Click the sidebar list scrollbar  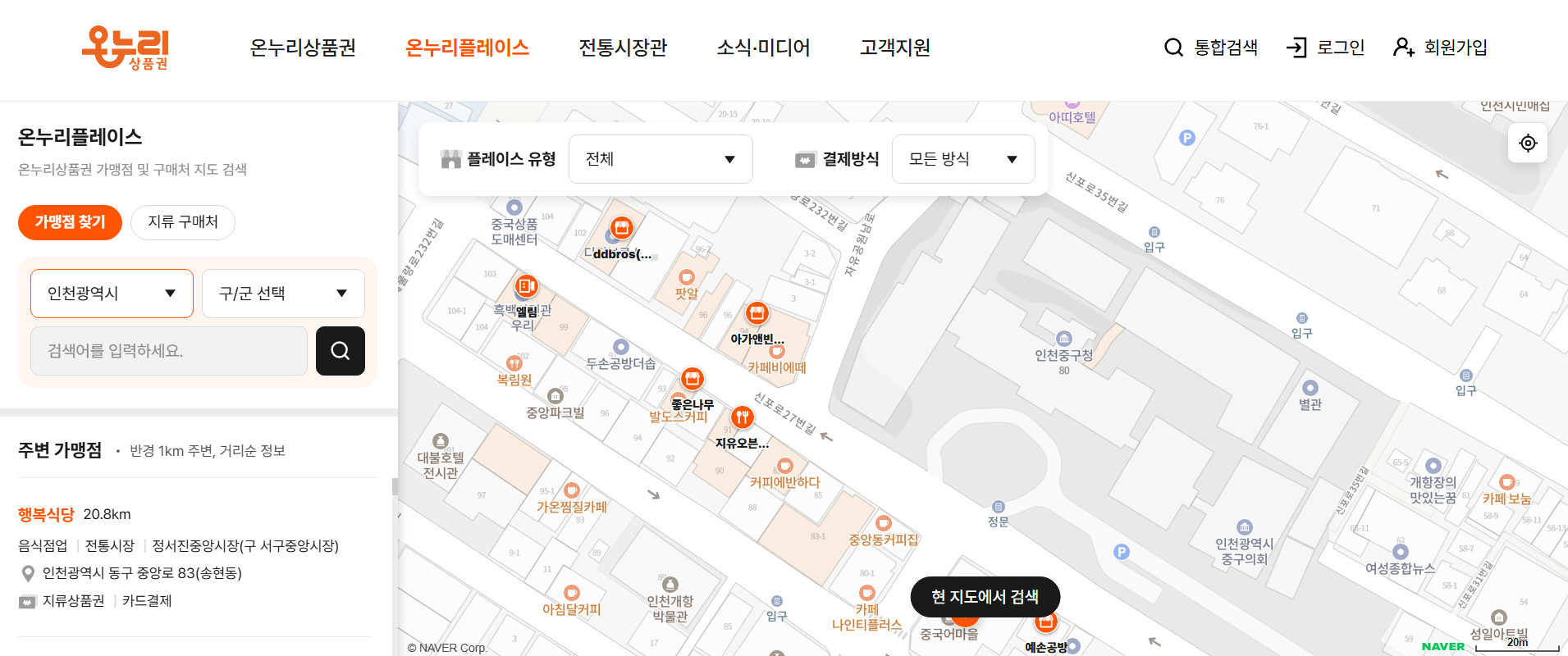point(395,487)
